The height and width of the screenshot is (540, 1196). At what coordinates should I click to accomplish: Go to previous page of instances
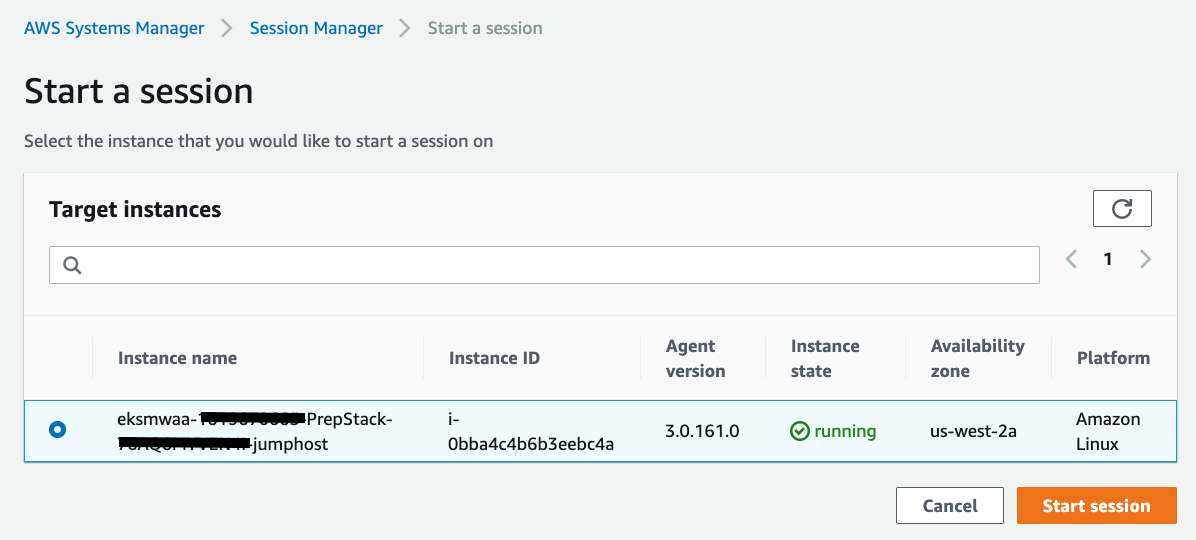(1072, 259)
